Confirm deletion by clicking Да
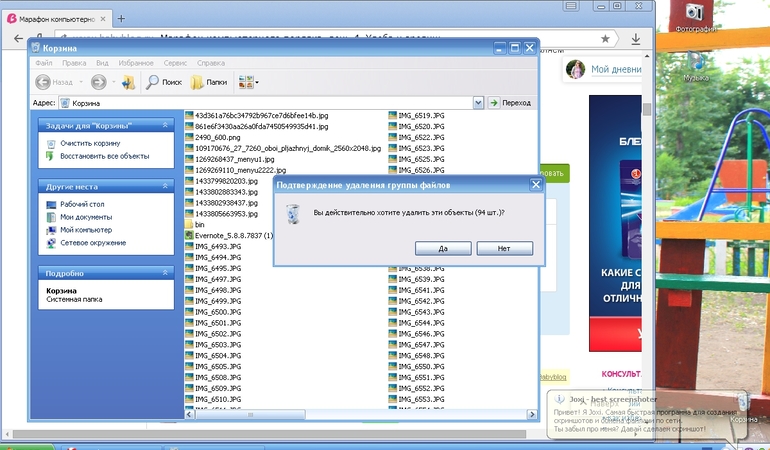The height and width of the screenshot is (450, 770). click(441, 248)
